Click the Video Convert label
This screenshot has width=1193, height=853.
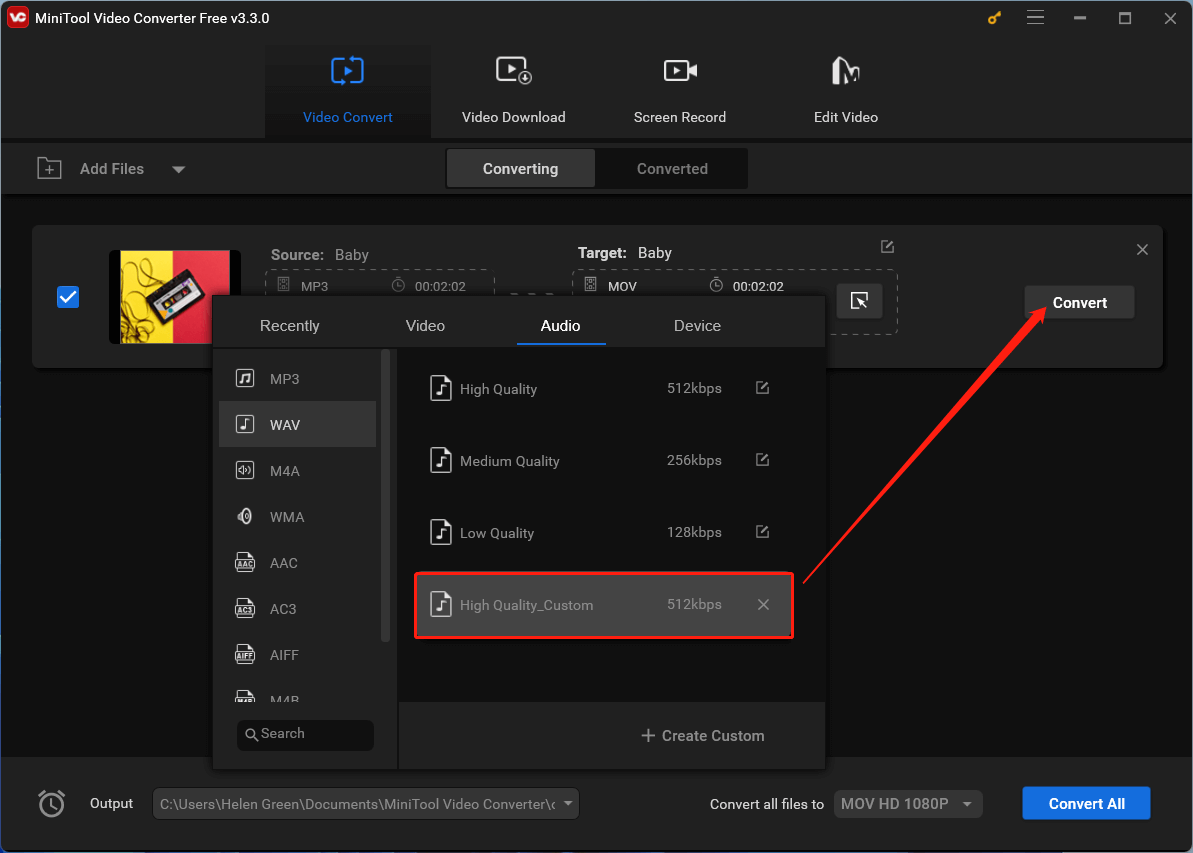point(348,117)
